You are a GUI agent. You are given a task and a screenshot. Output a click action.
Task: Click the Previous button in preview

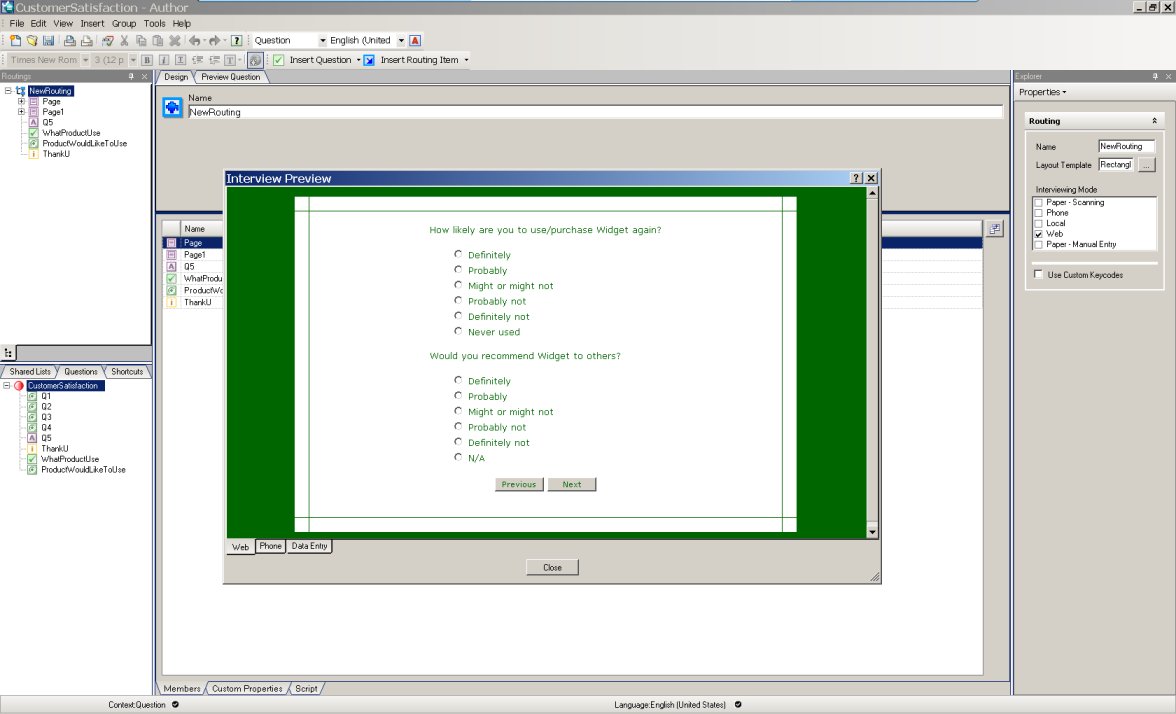coord(519,484)
